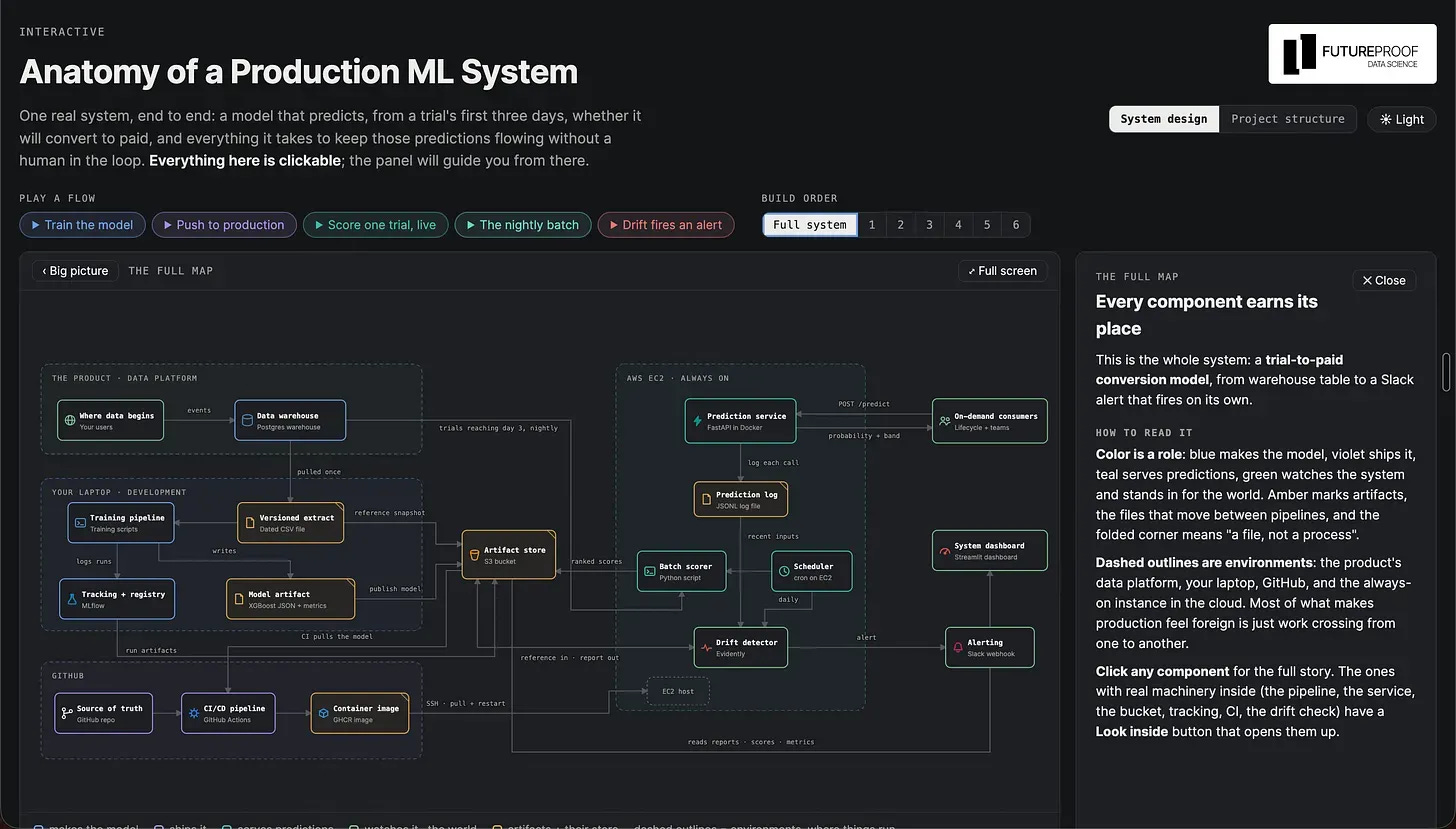Screen dimensions: 1456x829
Task: Select build order step 1
Action: pos(872,225)
